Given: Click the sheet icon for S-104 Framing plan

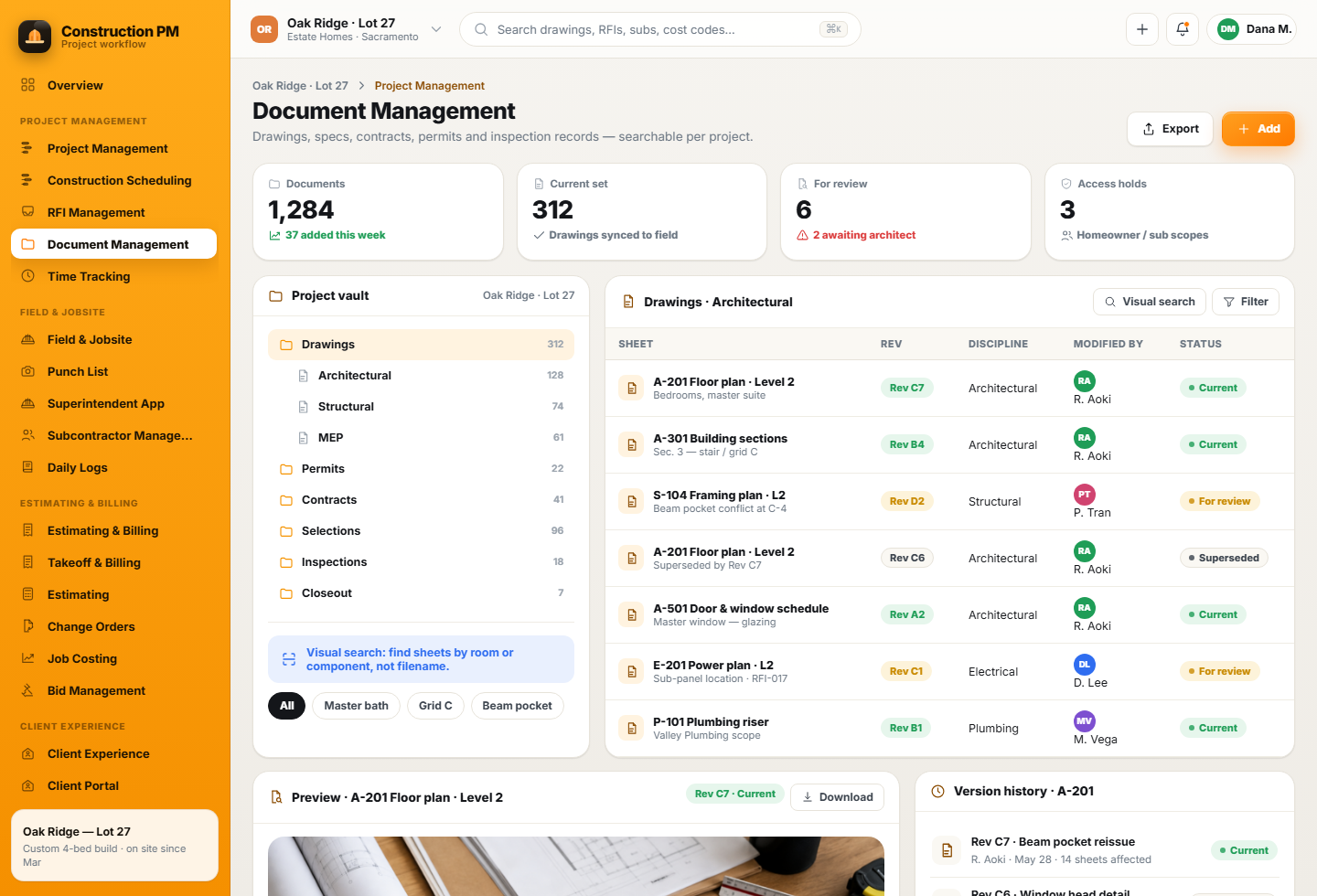Looking at the screenshot, I should (631, 501).
